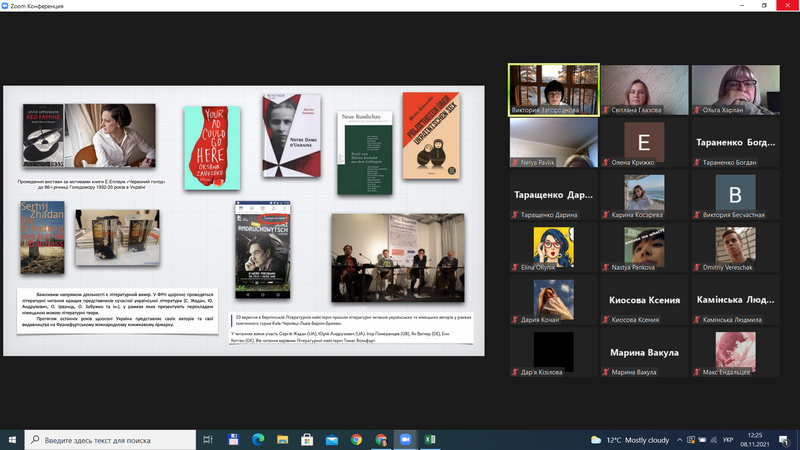The height and width of the screenshot is (450, 800).
Task: Click the taskbar search input field
Action: point(110,440)
